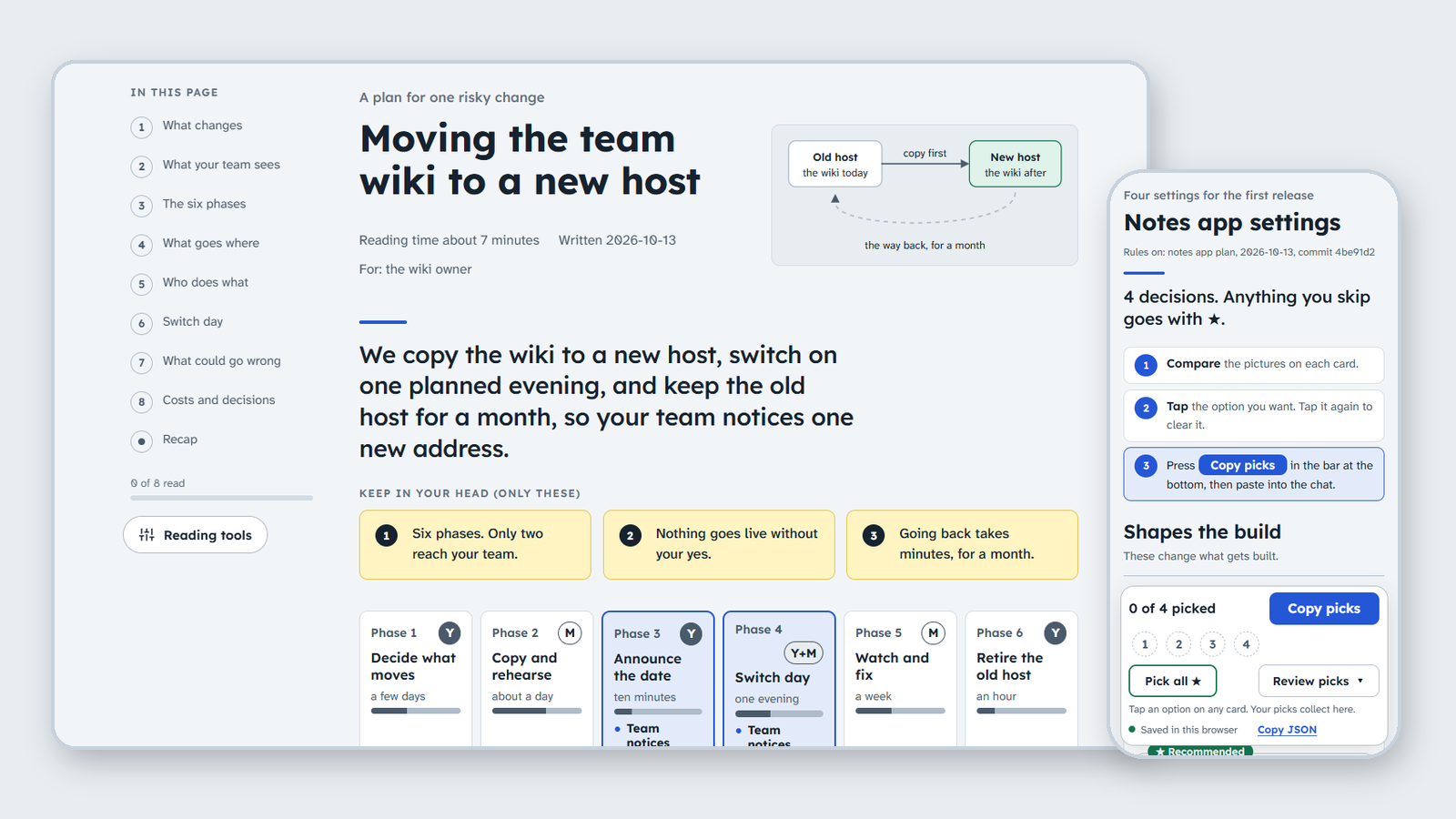Viewport: 1456px width, 819px height.
Task: Click step 2 Tap the option row
Action: point(1253,416)
